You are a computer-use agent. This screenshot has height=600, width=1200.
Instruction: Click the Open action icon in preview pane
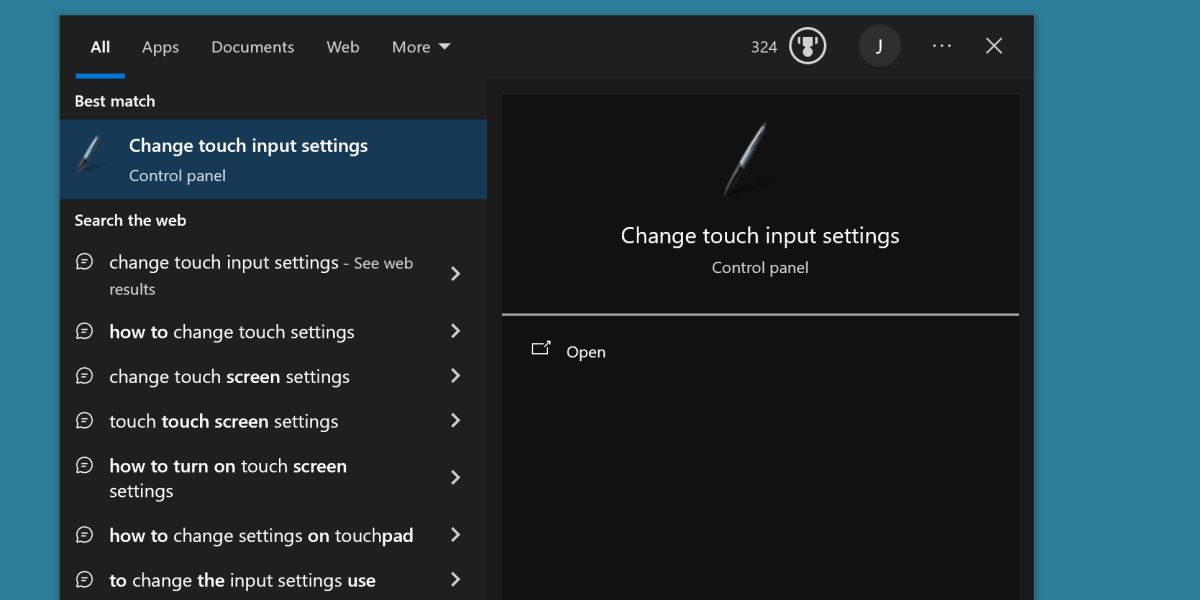541,349
